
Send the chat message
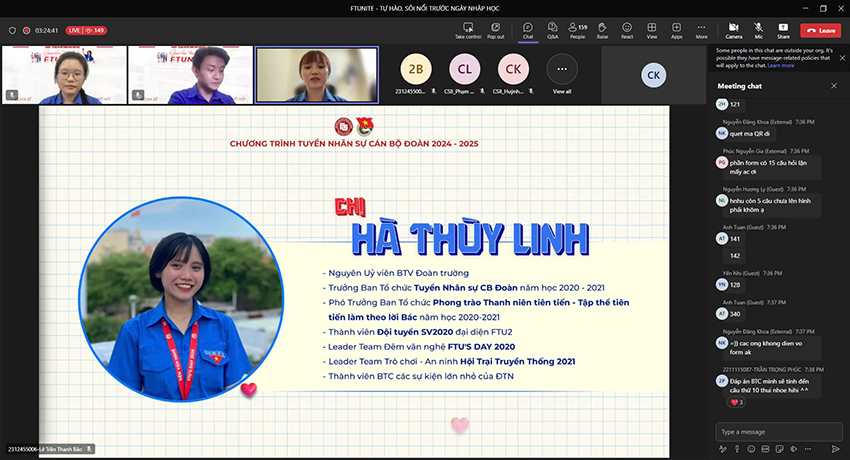point(835,449)
